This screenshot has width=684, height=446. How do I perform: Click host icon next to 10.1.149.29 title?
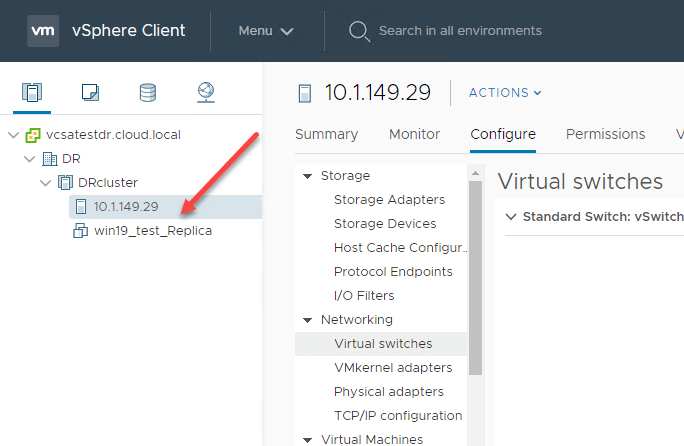305,93
